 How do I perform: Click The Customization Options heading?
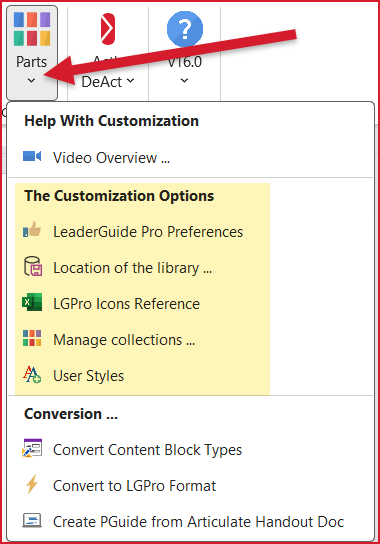[119, 196]
